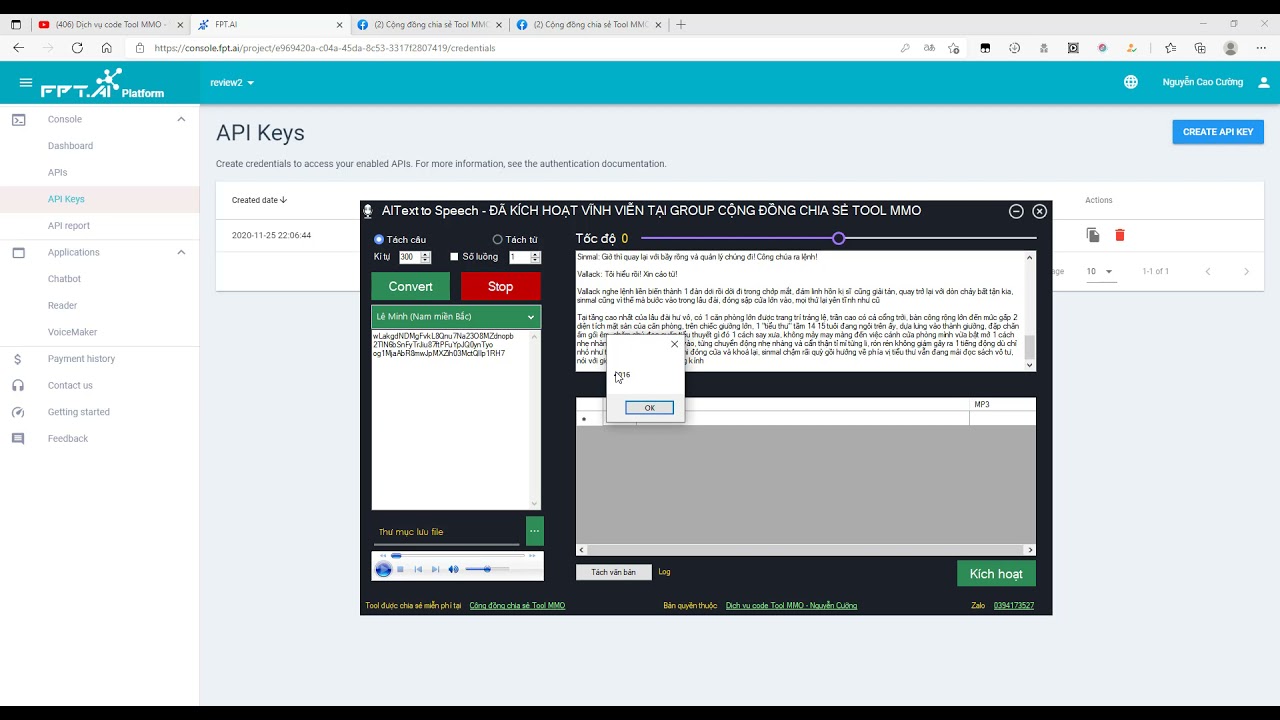Copy the API key in Actions column
This screenshot has height=720, width=1280.
[1093, 235]
